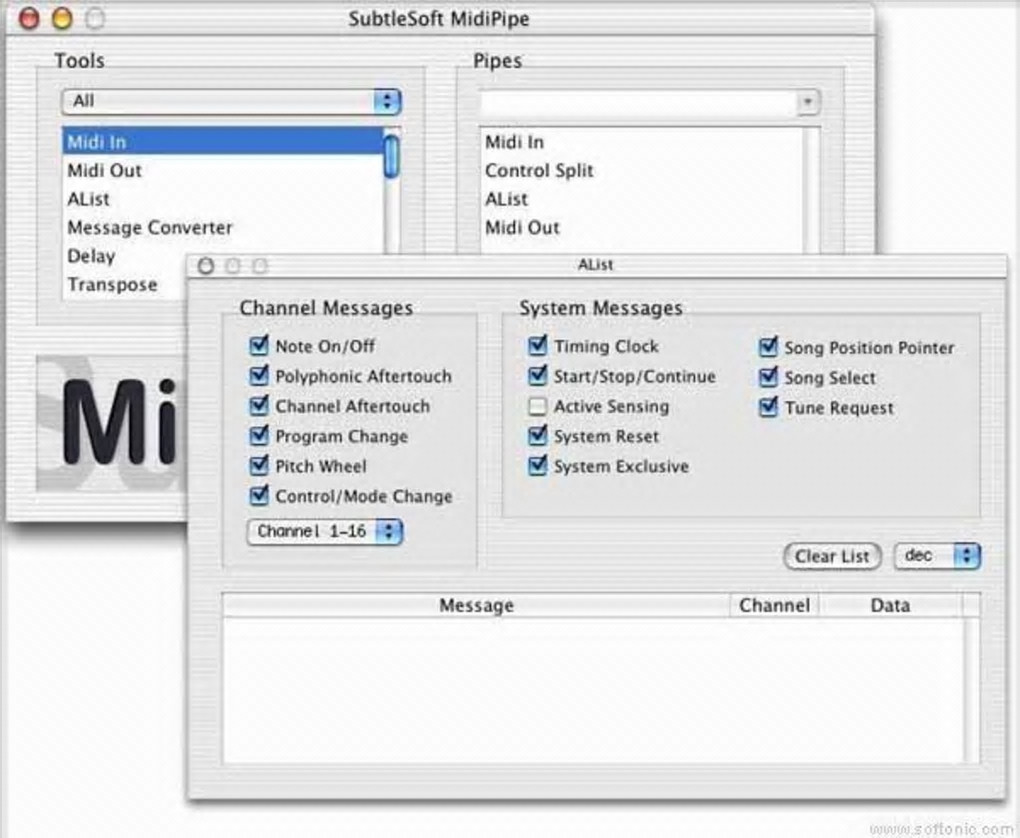Toggle Channel Aftertouch checkbox
The height and width of the screenshot is (838, 1020).
pos(259,405)
